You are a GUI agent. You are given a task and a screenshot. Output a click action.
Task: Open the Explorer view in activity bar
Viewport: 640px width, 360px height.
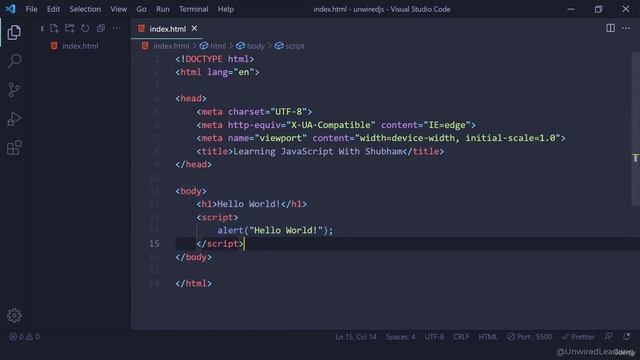point(14,32)
